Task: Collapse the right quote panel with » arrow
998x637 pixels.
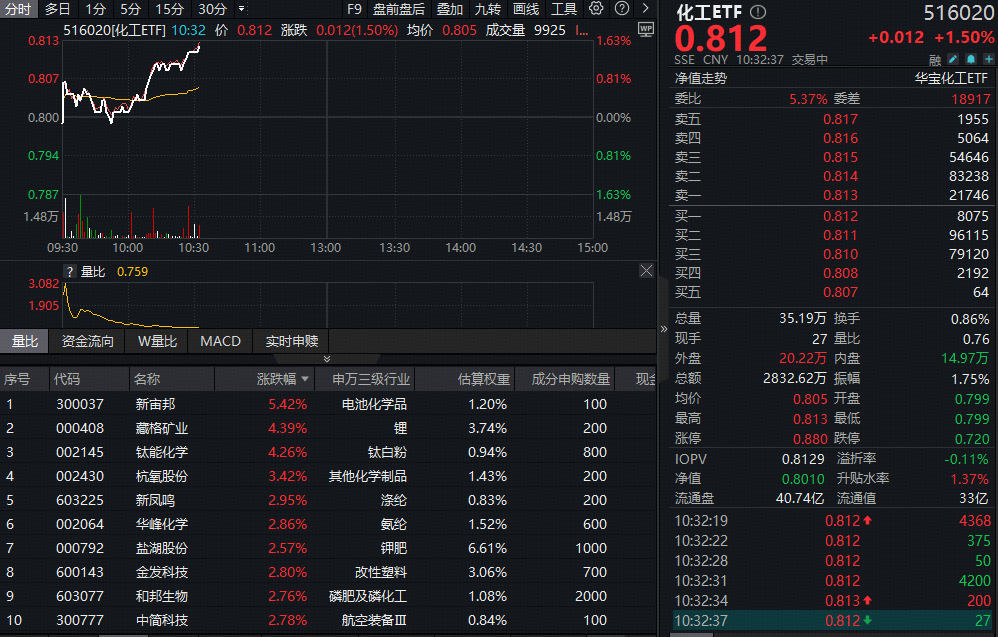Action: pyautogui.click(x=663, y=328)
